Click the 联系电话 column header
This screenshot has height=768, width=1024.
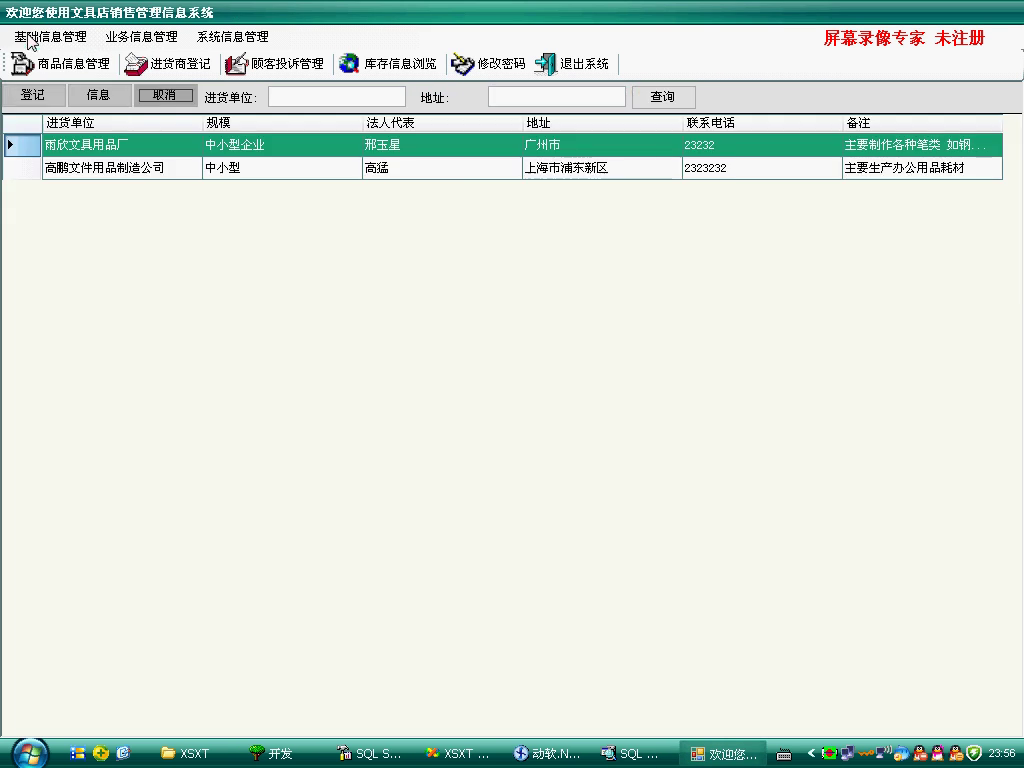pyautogui.click(x=762, y=123)
